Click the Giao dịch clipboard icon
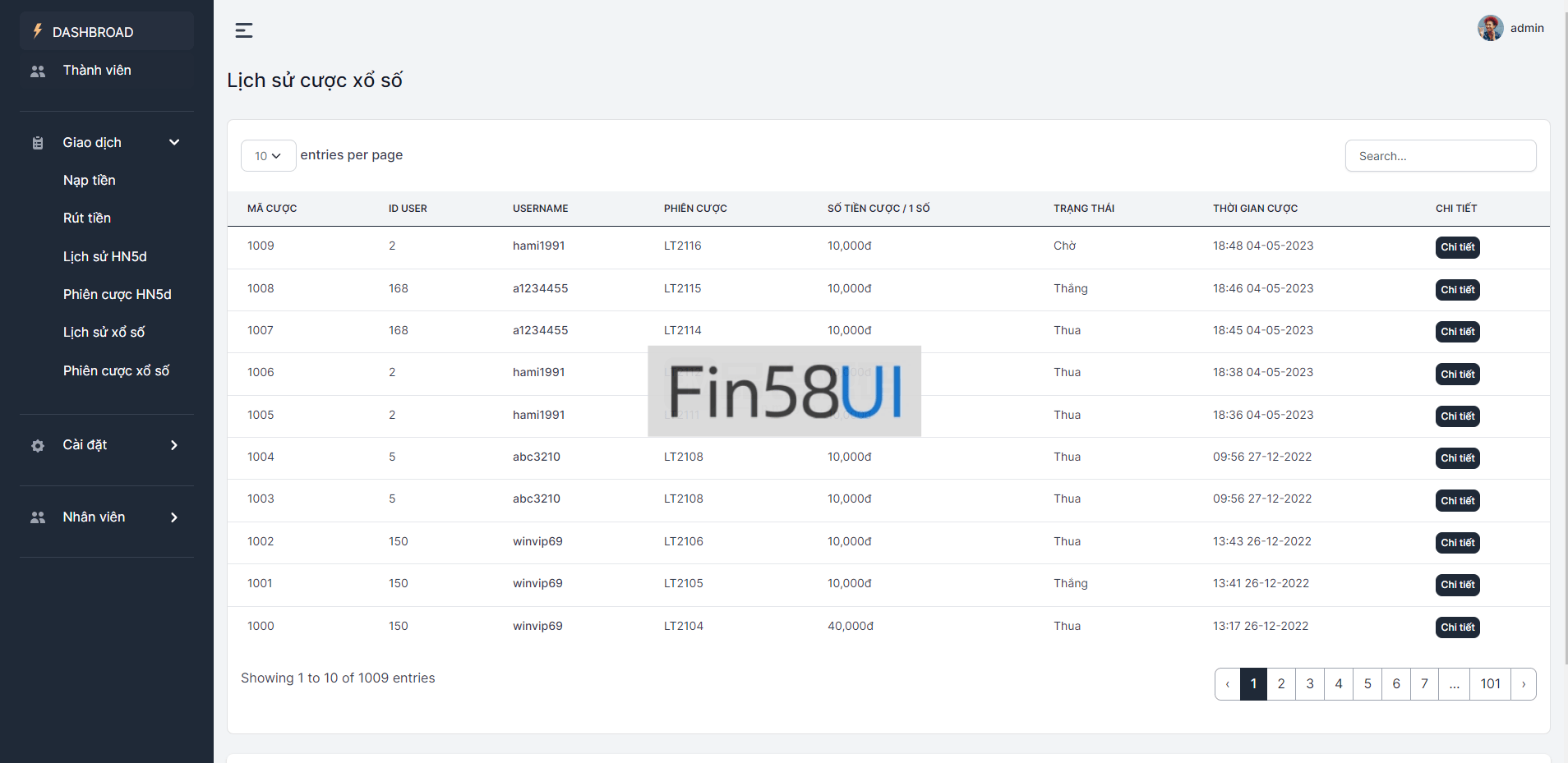Viewport: 1568px width, 763px height. pos(38,143)
